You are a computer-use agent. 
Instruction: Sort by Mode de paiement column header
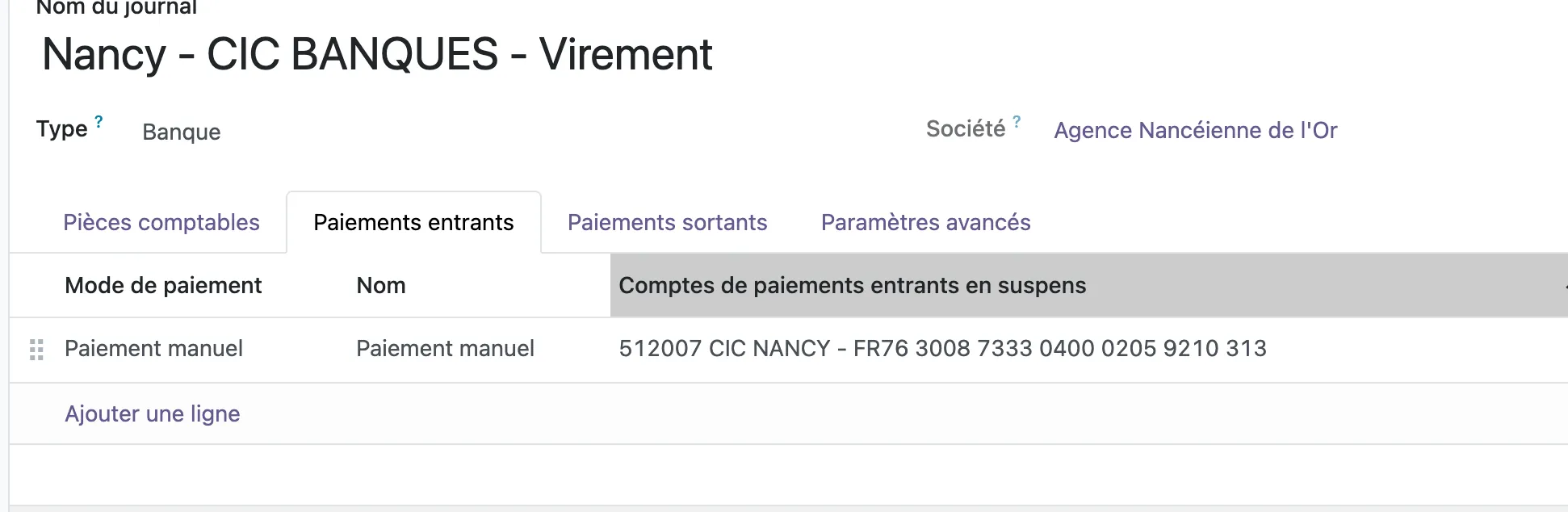163,285
